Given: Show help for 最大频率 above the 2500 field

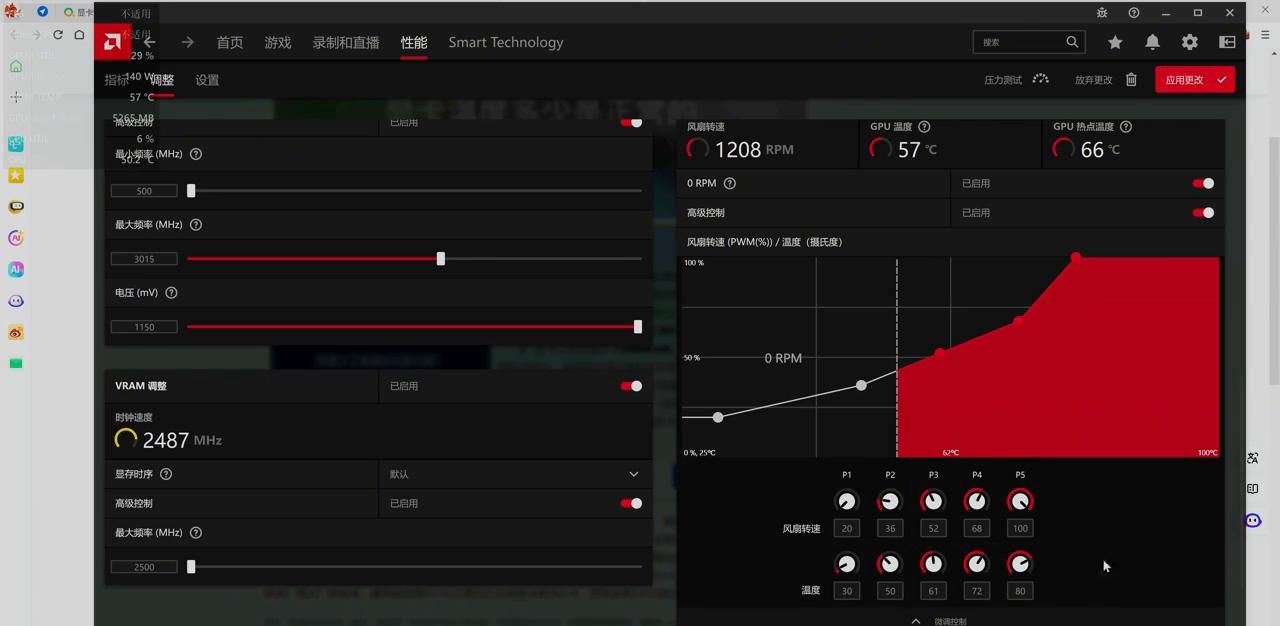Looking at the screenshot, I should coord(196,533).
